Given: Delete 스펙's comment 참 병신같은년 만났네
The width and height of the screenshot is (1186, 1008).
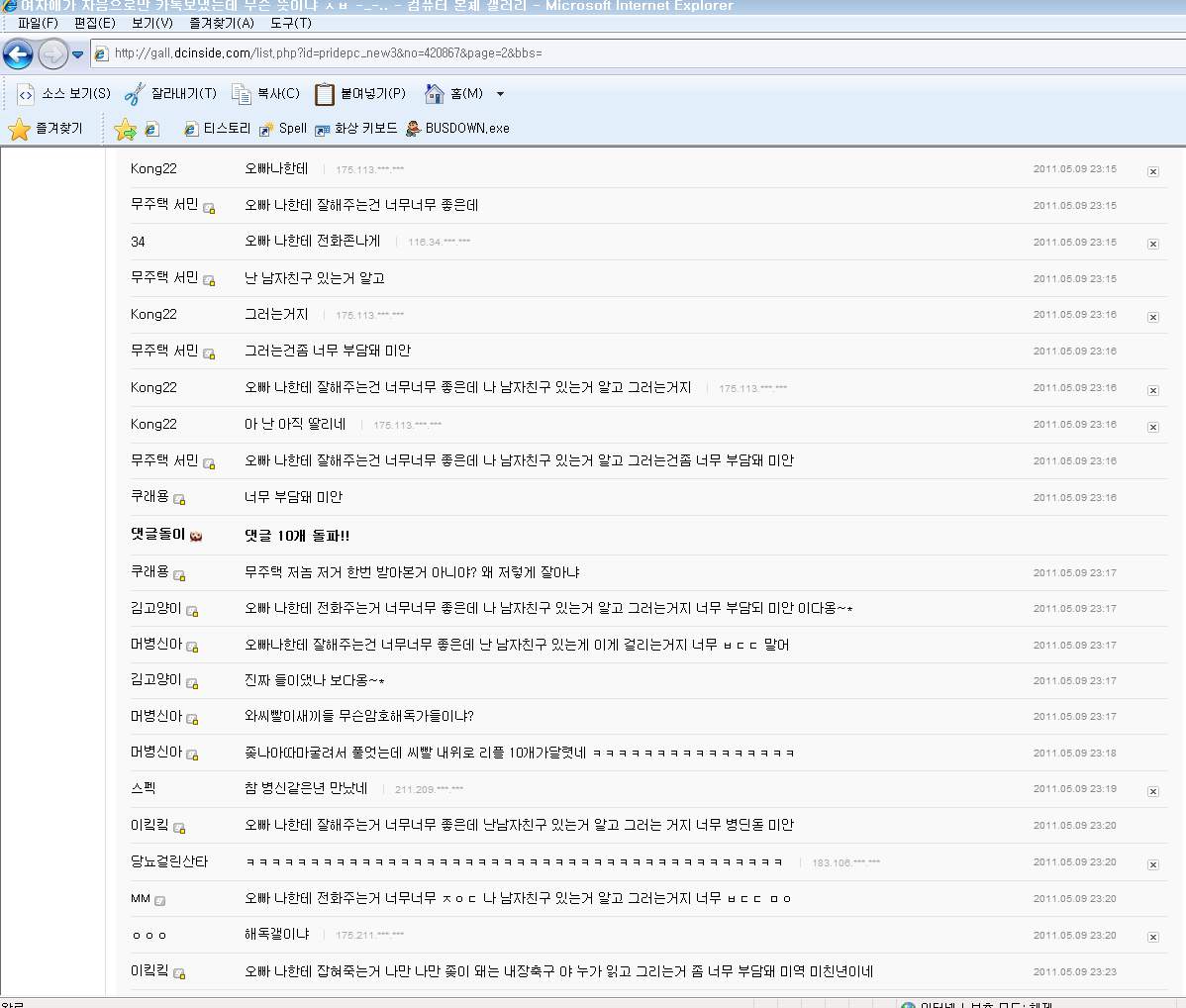Looking at the screenshot, I should [x=1152, y=791].
